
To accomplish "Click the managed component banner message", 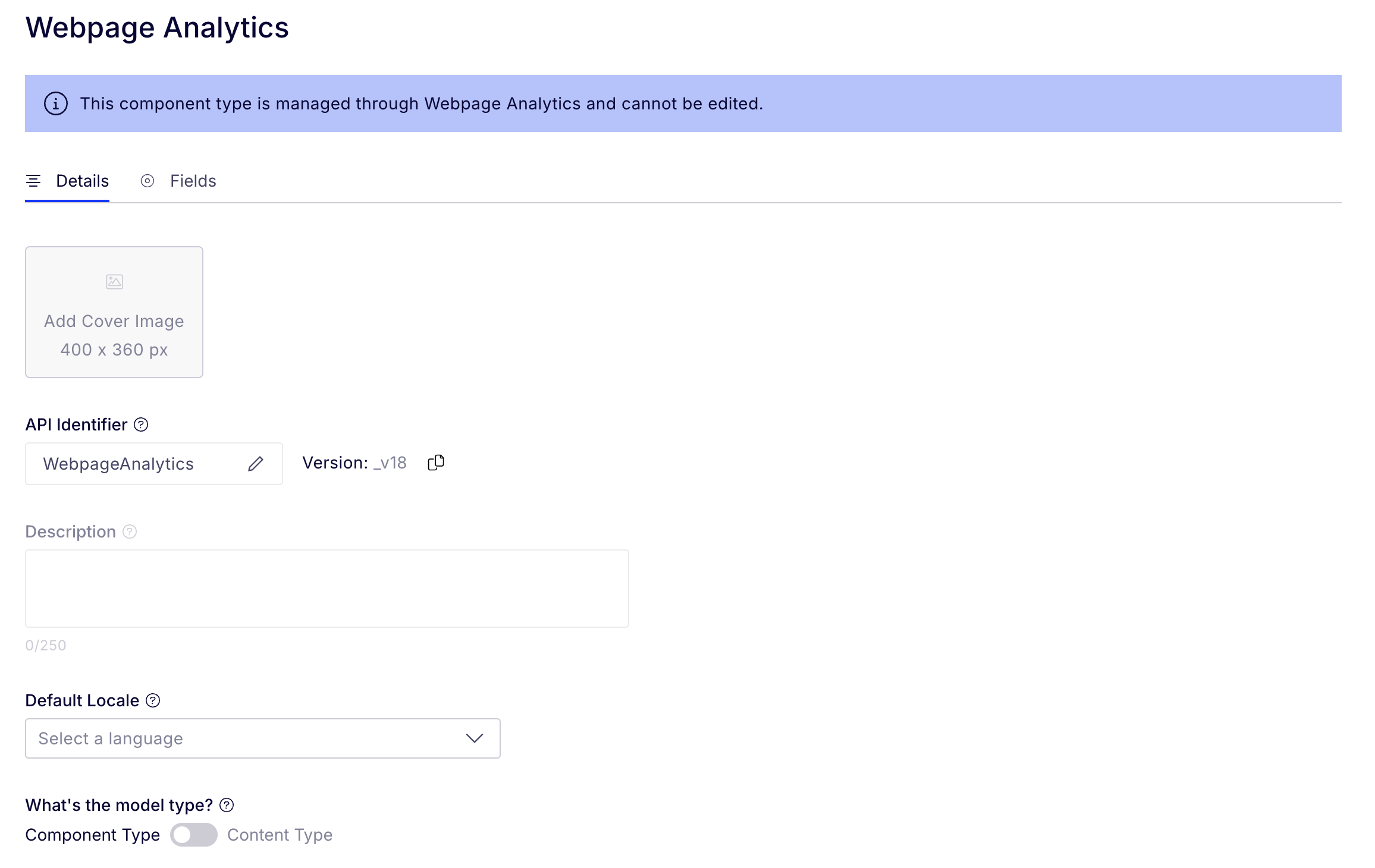I will click(x=422, y=103).
